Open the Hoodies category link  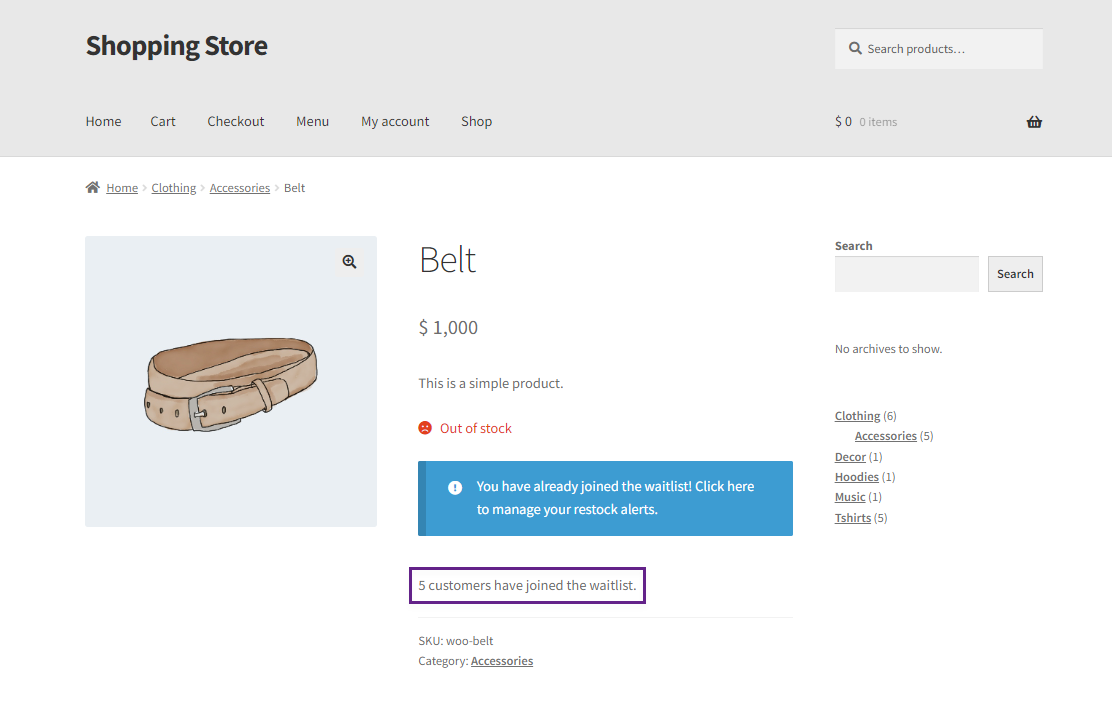coord(857,477)
